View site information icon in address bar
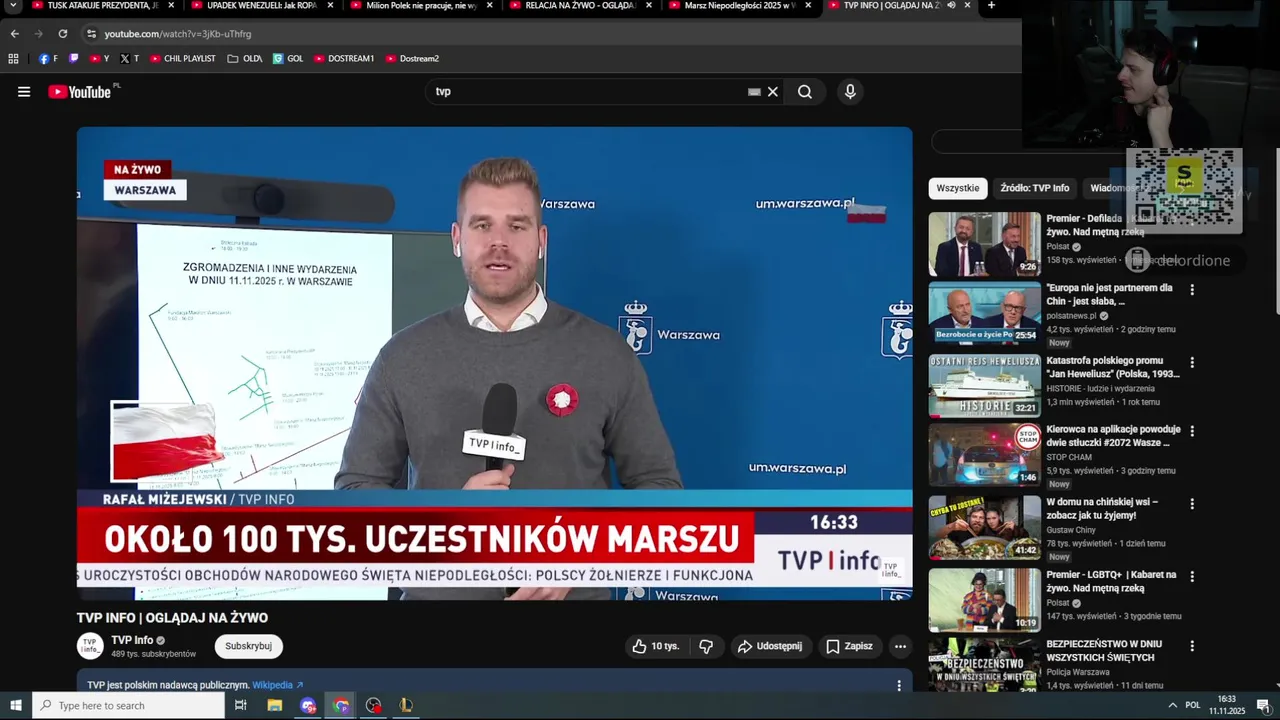Screen dimensions: 1280x720 pos(91,34)
